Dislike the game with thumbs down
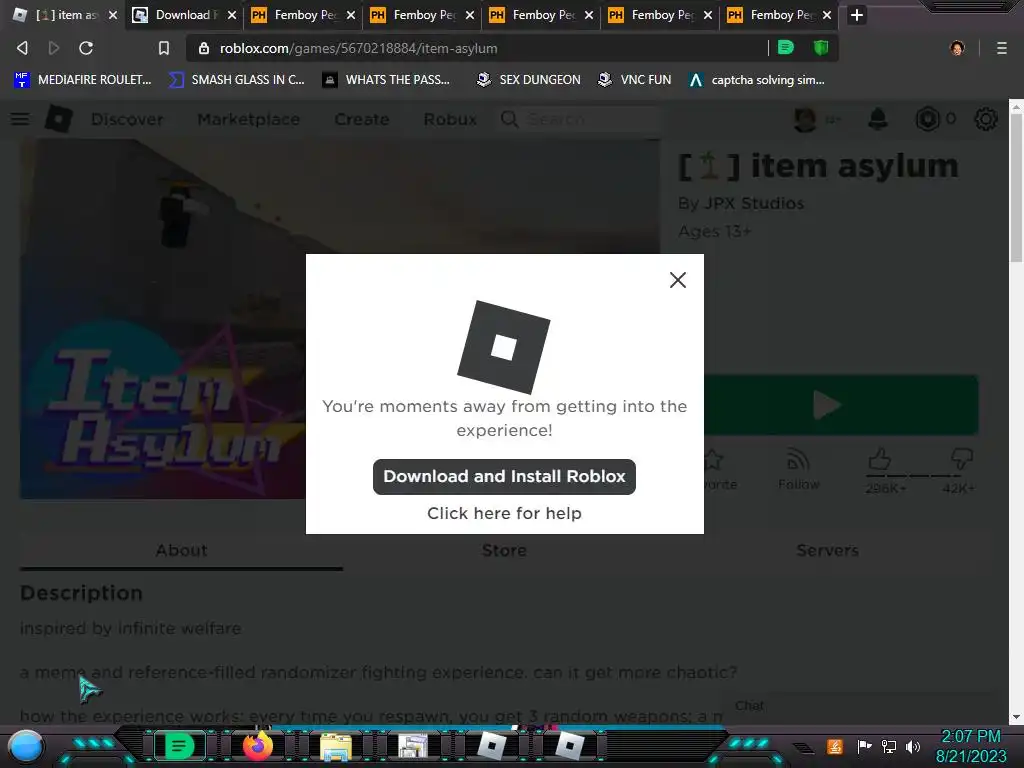This screenshot has height=768, width=1024. (962, 458)
